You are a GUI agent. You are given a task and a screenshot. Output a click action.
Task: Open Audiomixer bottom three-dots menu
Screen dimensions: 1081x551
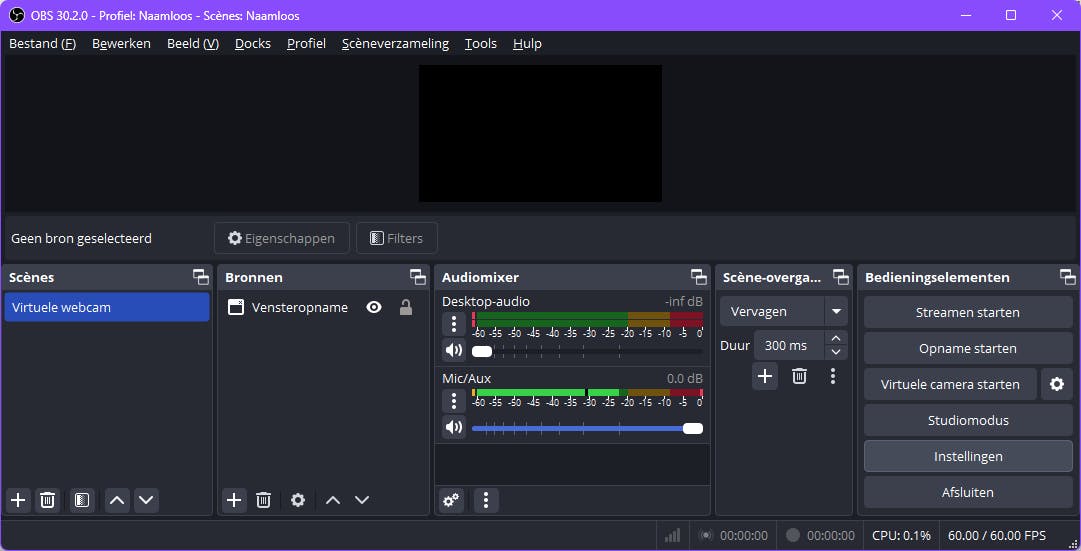(486, 500)
